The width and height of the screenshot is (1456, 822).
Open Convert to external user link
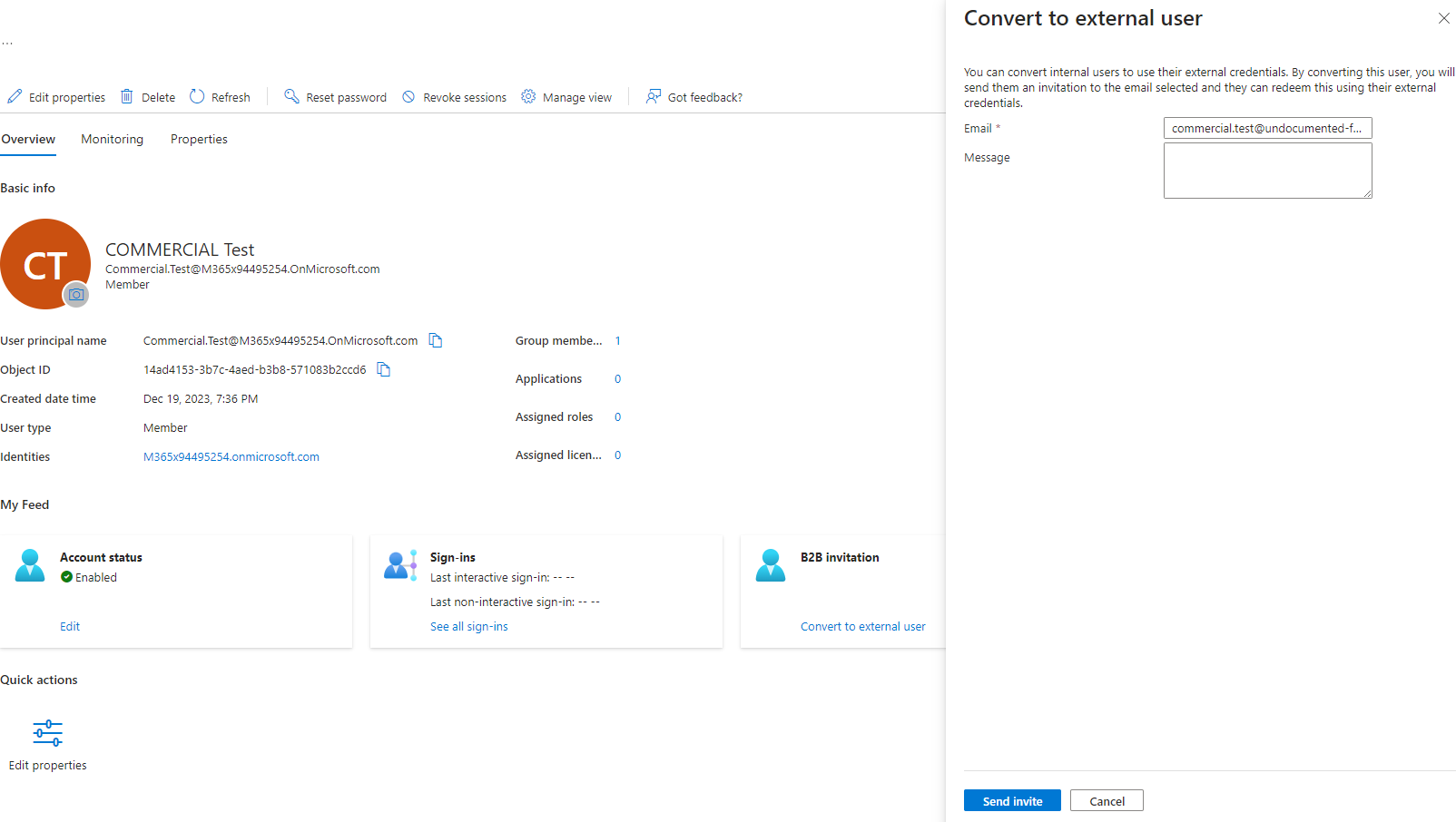click(x=862, y=626)
